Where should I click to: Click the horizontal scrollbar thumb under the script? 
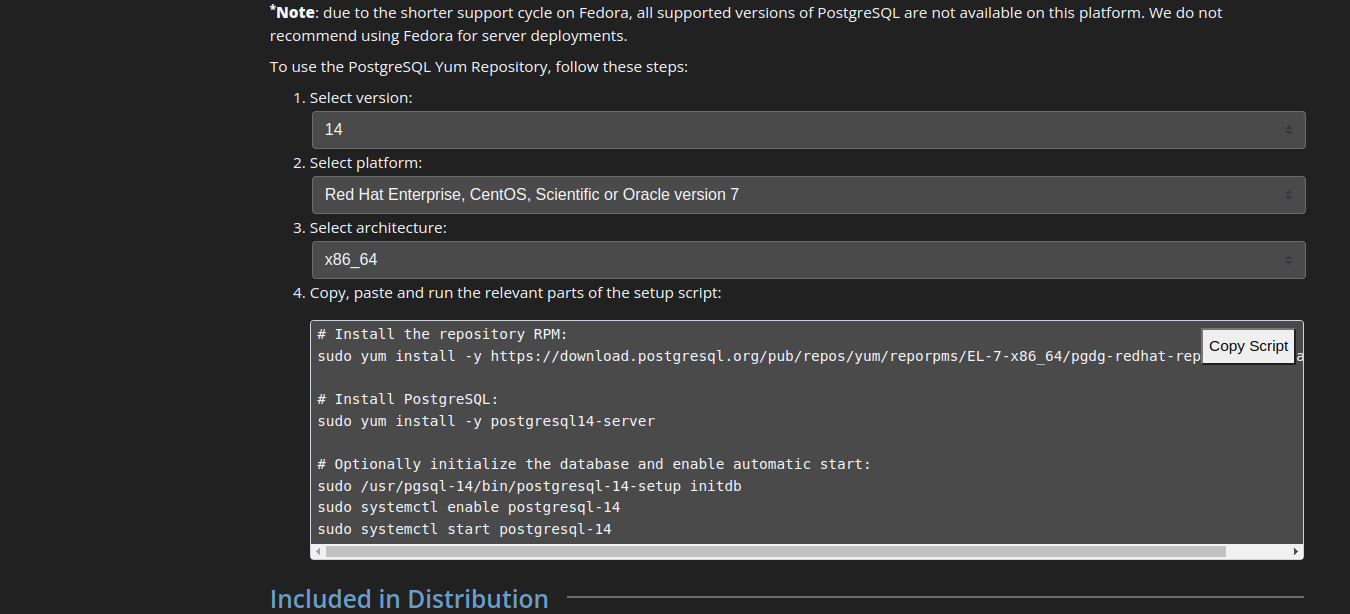pos(775,551)
